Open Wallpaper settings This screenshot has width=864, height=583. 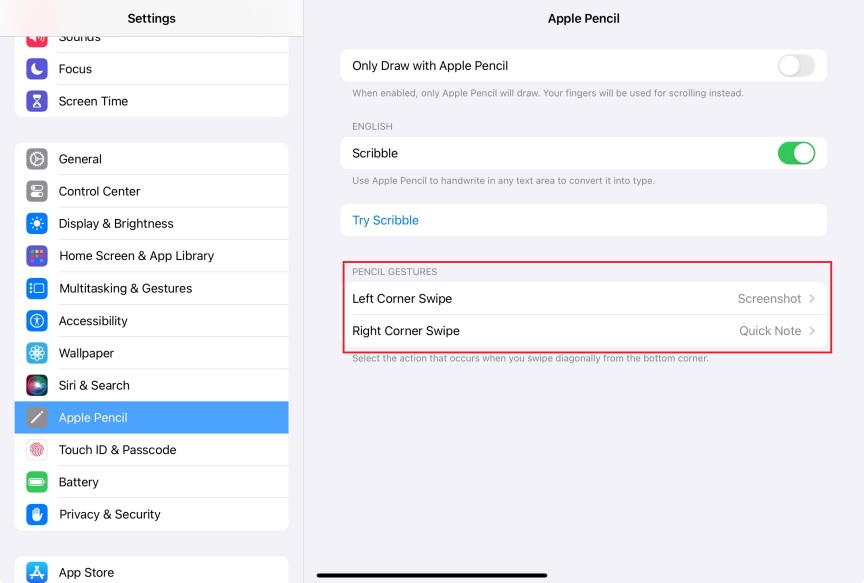(86, 353)
